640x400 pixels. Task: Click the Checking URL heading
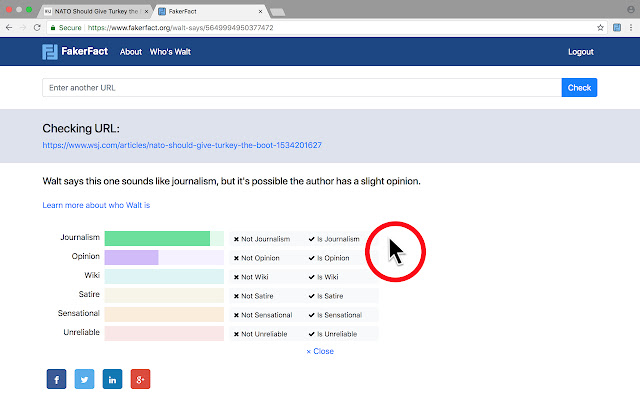click(81, 129)
